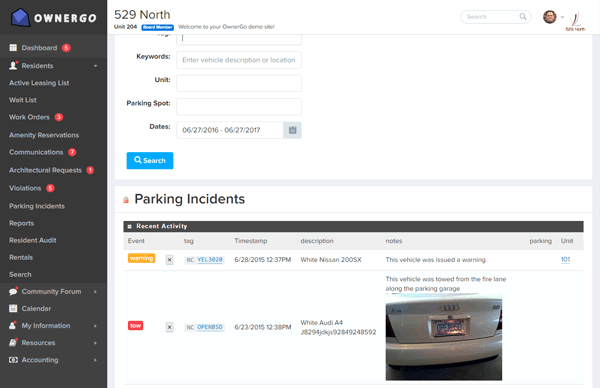Open the Dashboard icon in sidebar

(x=13, y=47)
